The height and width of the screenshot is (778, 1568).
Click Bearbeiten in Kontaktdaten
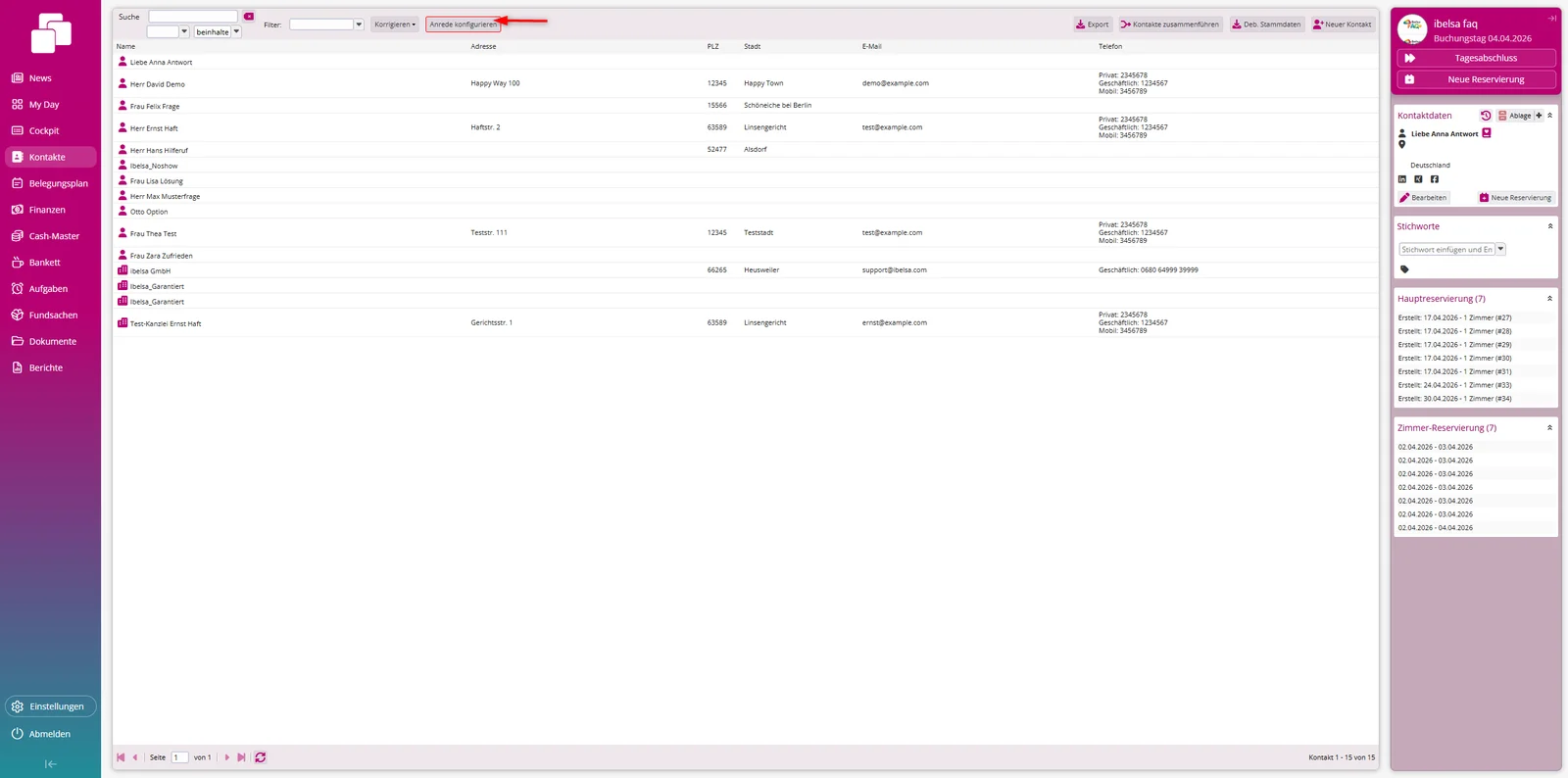pos(1423,198)
